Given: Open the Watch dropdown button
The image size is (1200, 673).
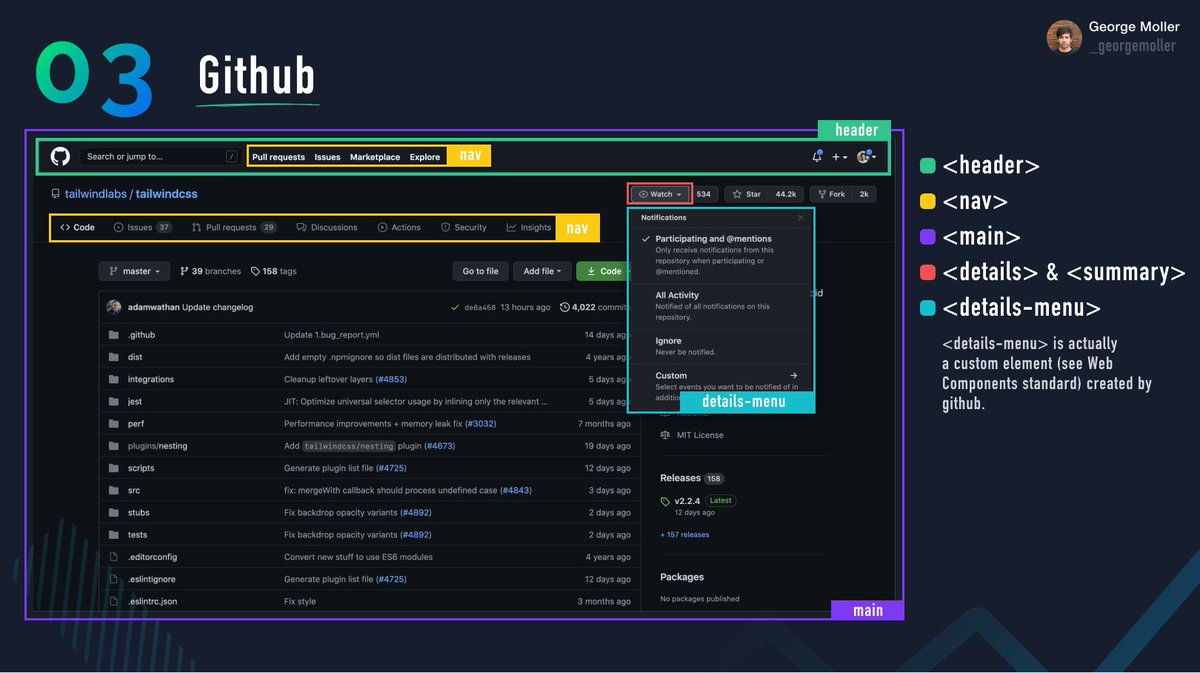Looking at the screenshot, I should coord(661,194).
